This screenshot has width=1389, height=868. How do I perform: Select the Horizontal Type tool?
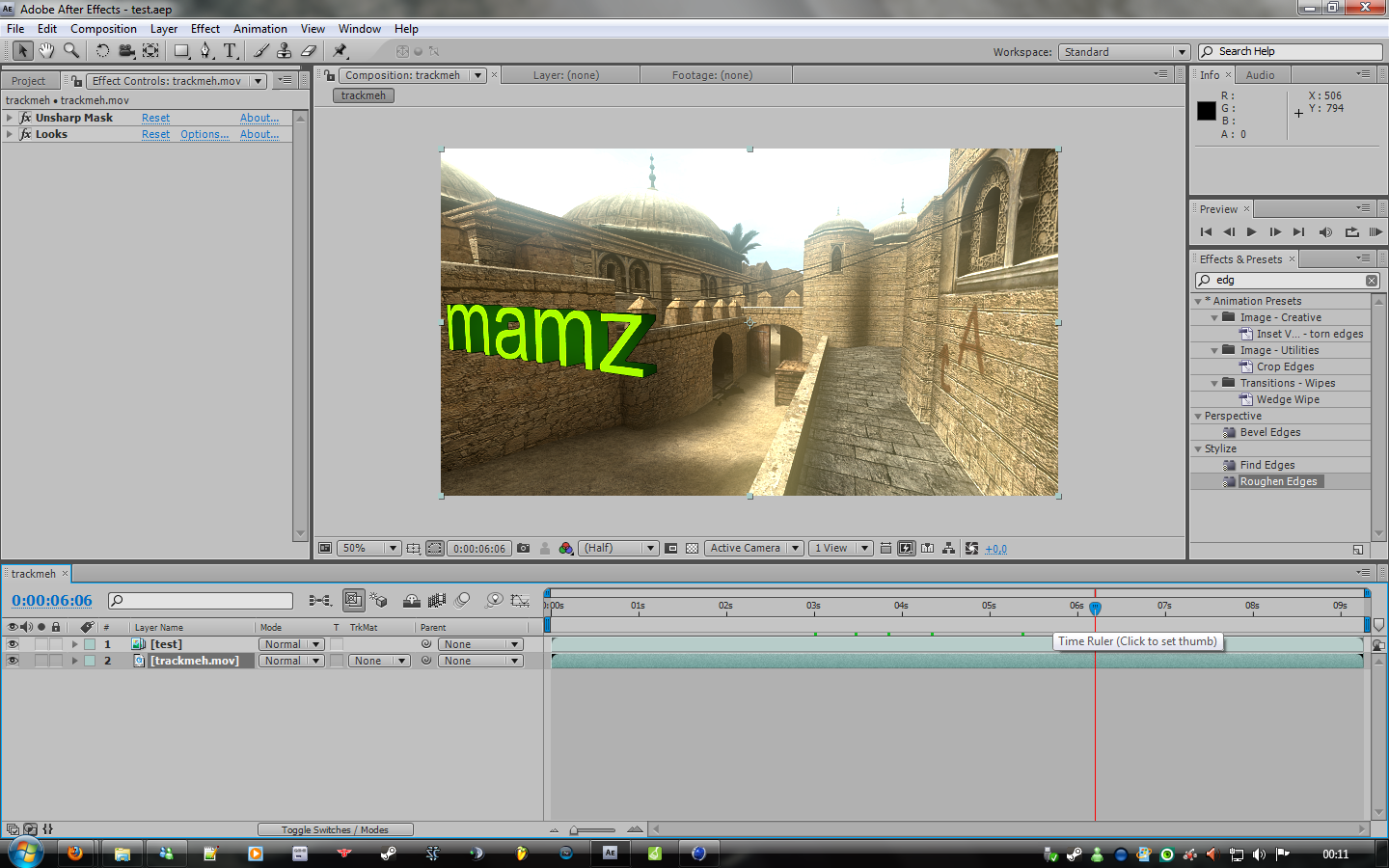230,51
